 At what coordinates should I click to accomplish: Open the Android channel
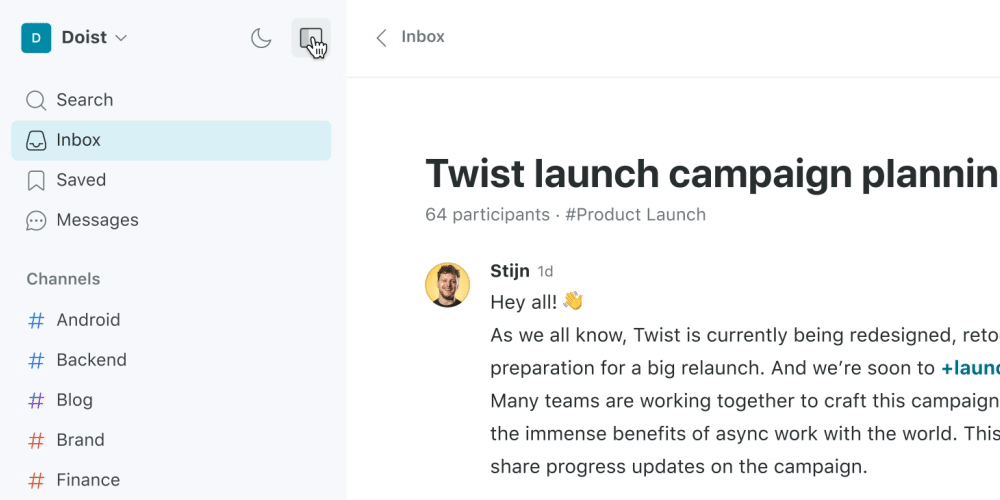(171, 320)
